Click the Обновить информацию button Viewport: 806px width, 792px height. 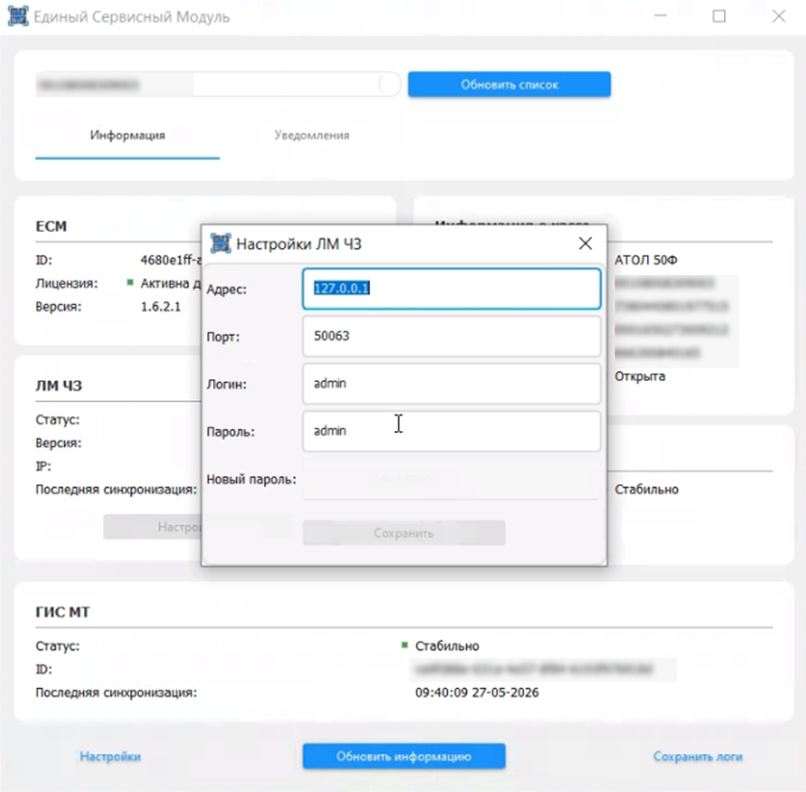(x=404, y=756)
